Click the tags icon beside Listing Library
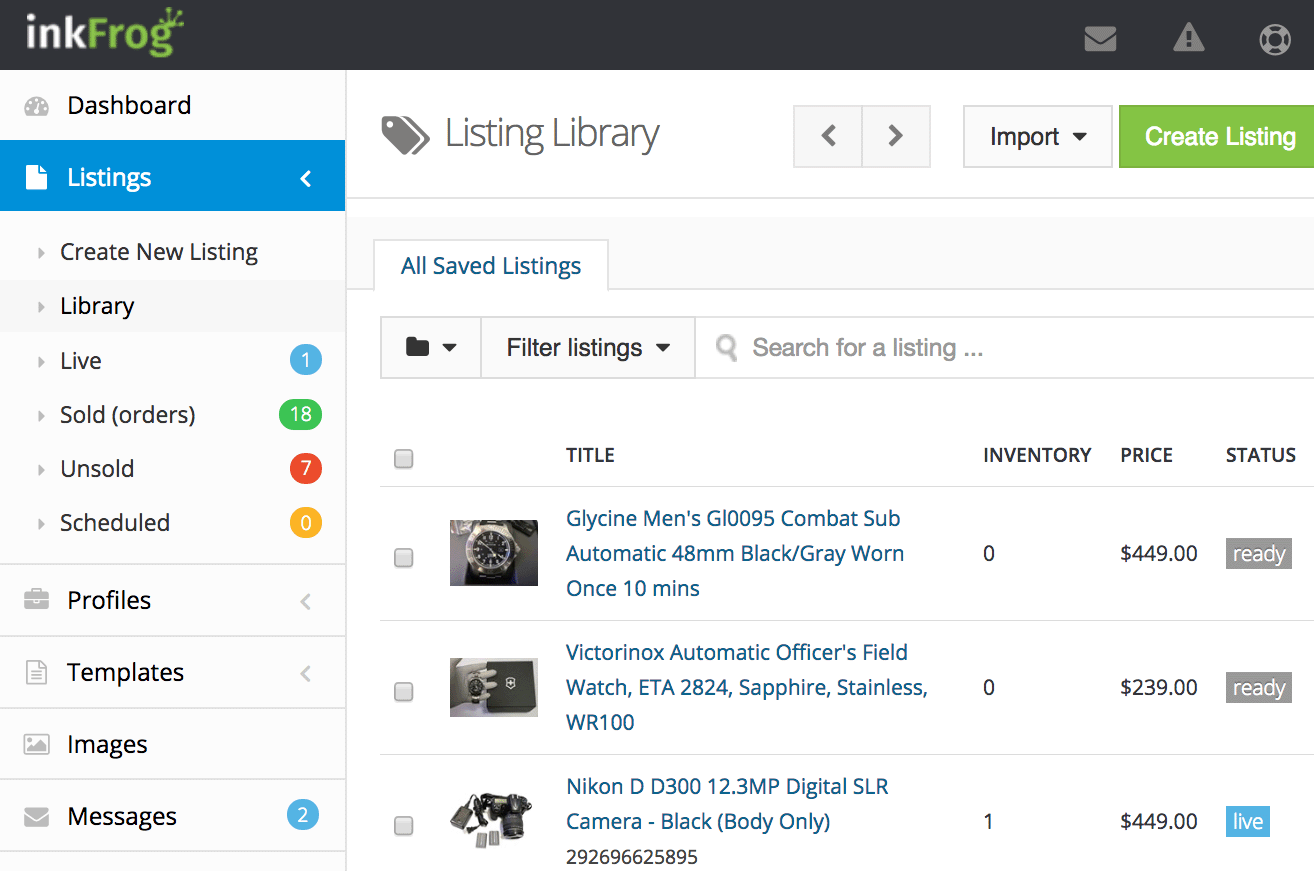The image size is (1314, 871). pos(405,135)
